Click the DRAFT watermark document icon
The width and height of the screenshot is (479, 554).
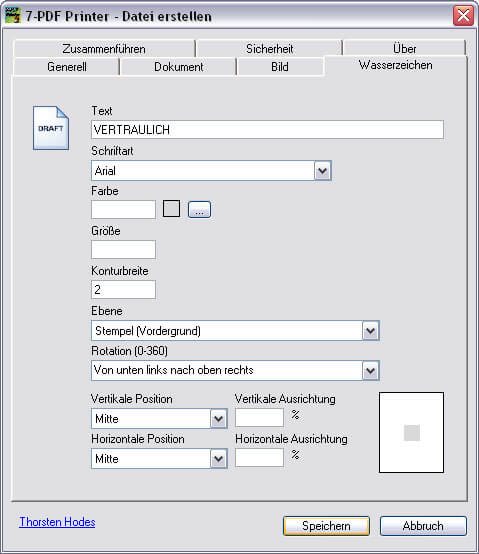point(51,128)
